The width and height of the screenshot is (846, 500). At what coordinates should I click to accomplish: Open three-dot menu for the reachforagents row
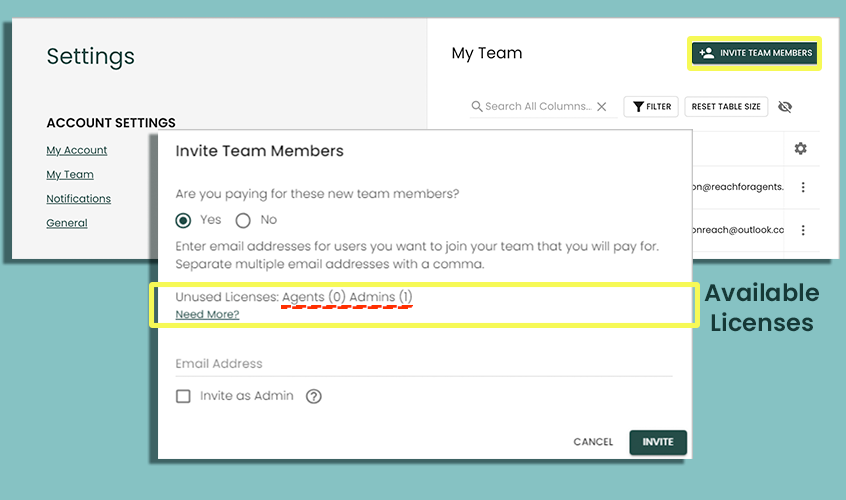802,187
